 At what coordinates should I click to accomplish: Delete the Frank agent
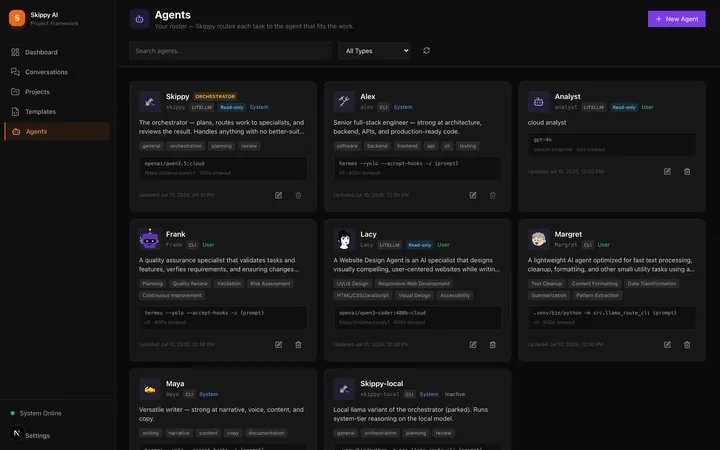pos(298,344)
